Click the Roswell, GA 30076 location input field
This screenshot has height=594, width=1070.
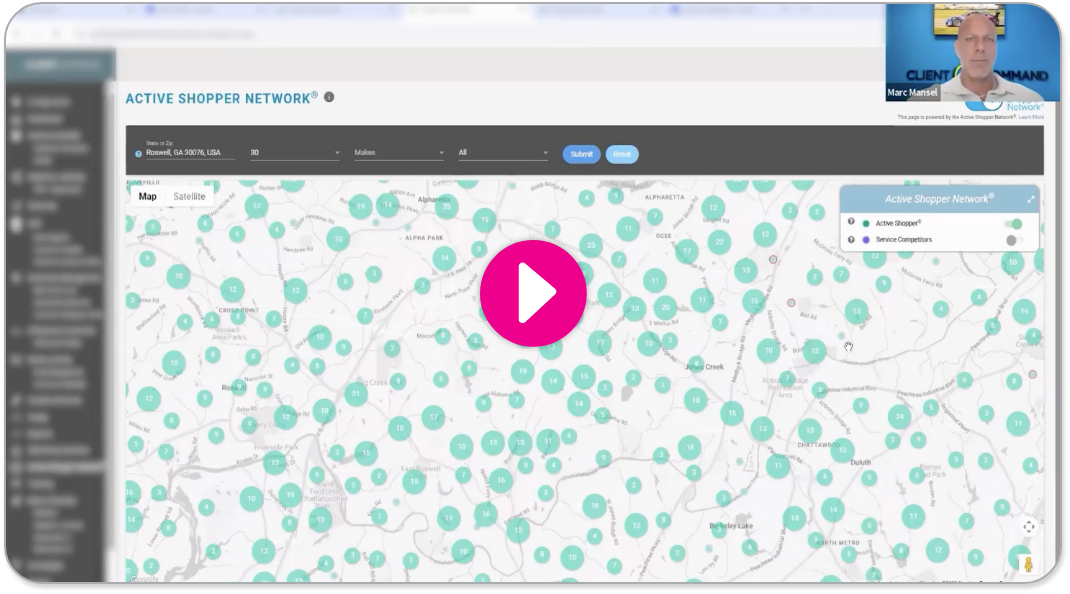tap(190, 153)
